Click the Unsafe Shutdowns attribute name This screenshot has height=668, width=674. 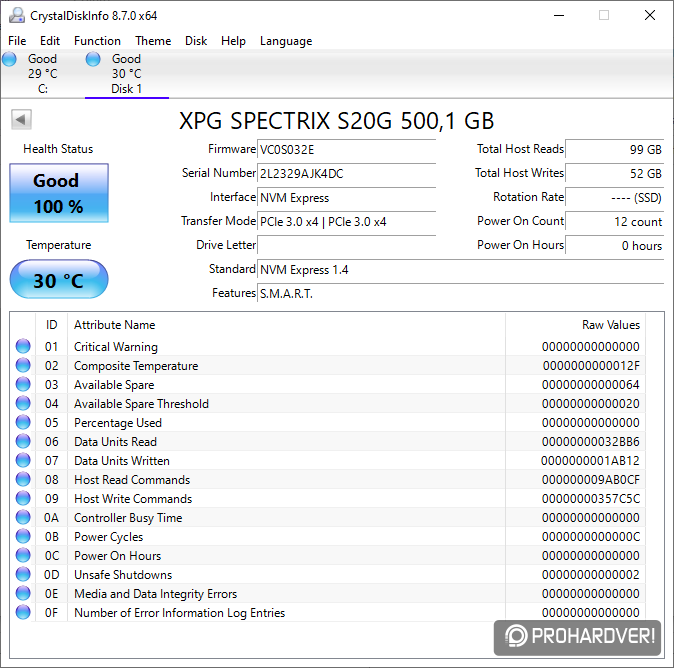click(x=123, y=575)
